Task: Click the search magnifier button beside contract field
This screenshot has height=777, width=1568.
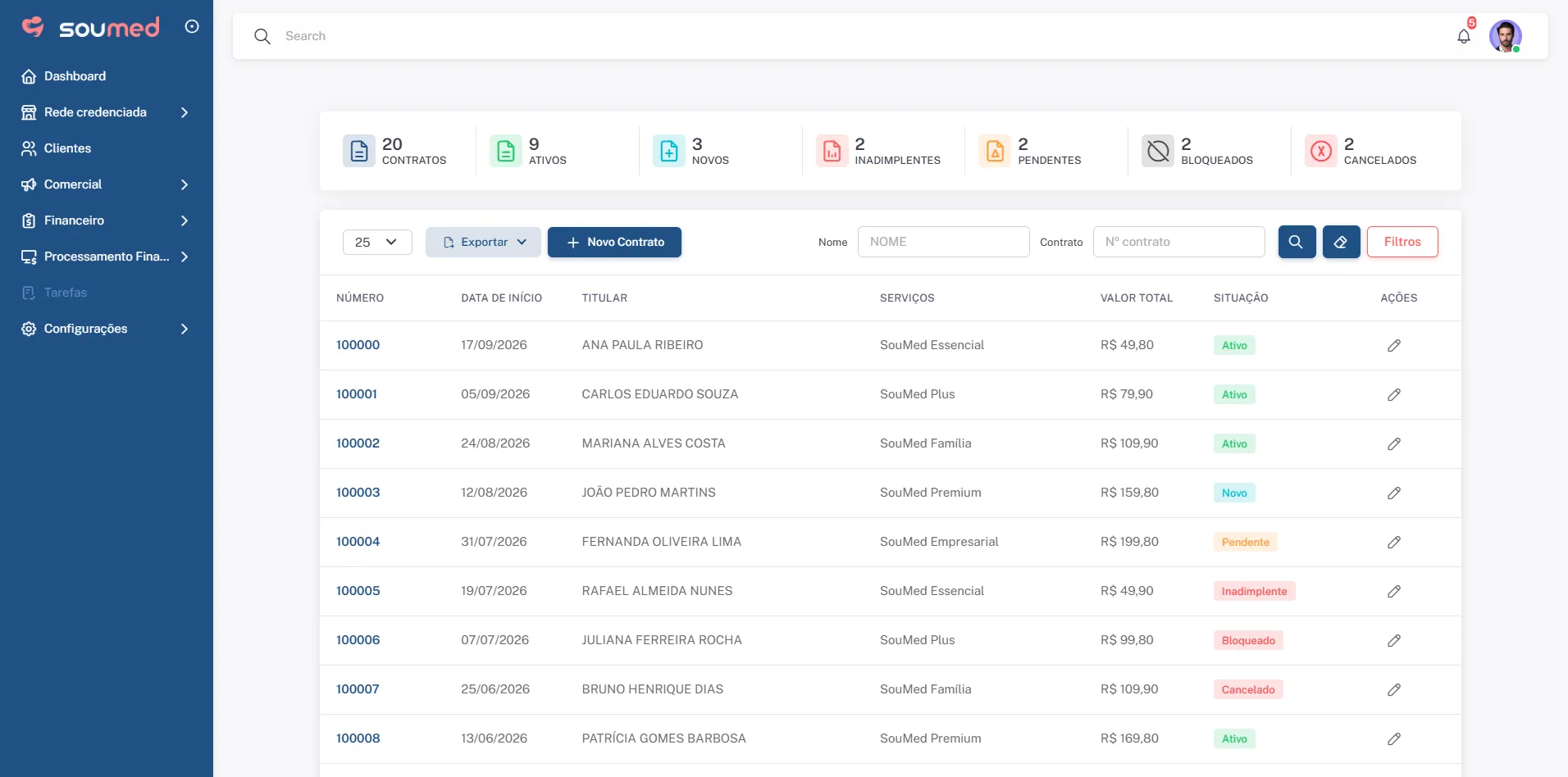Action: point(1297,242)
